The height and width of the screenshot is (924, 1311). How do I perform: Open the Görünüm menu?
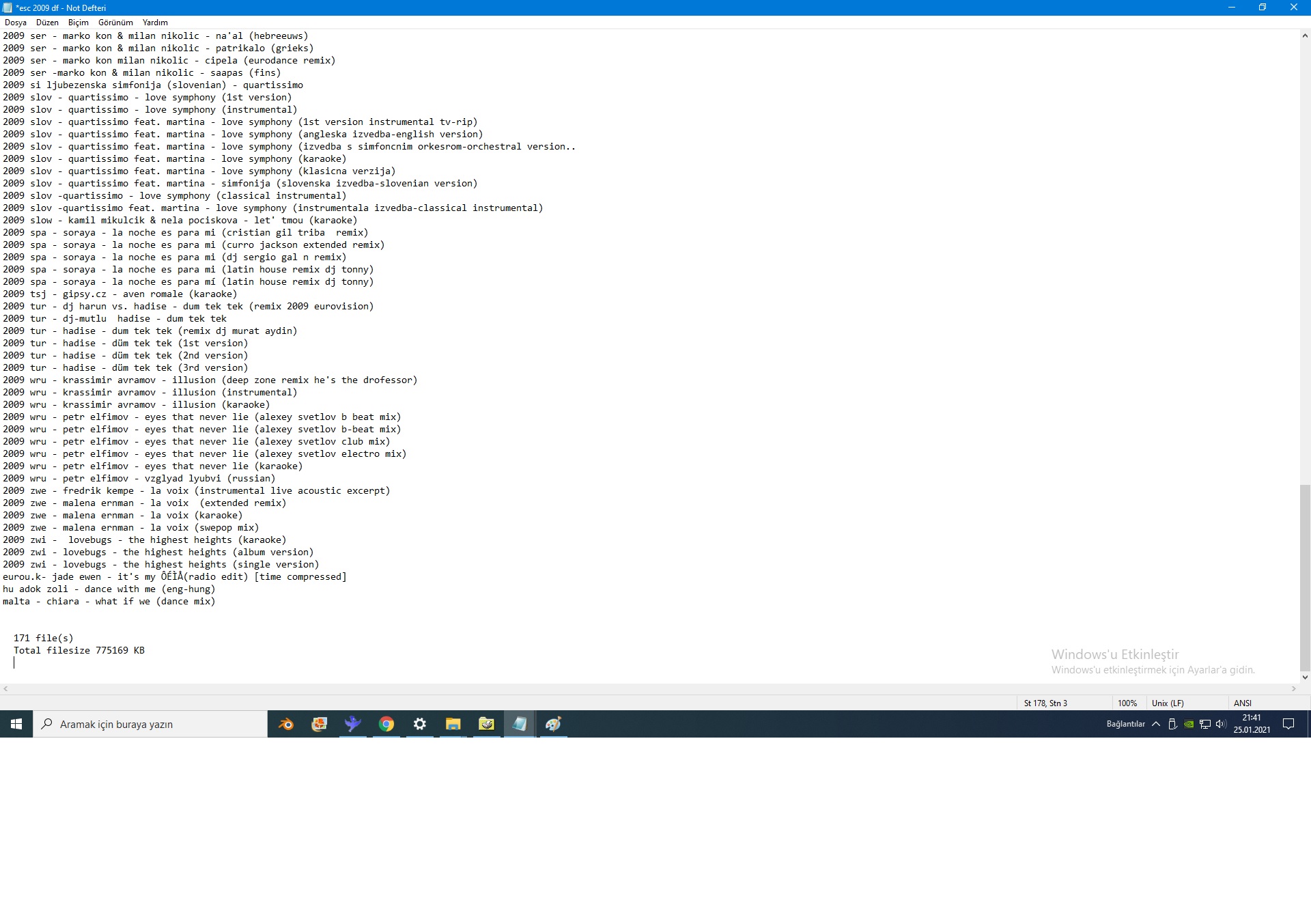115,23
